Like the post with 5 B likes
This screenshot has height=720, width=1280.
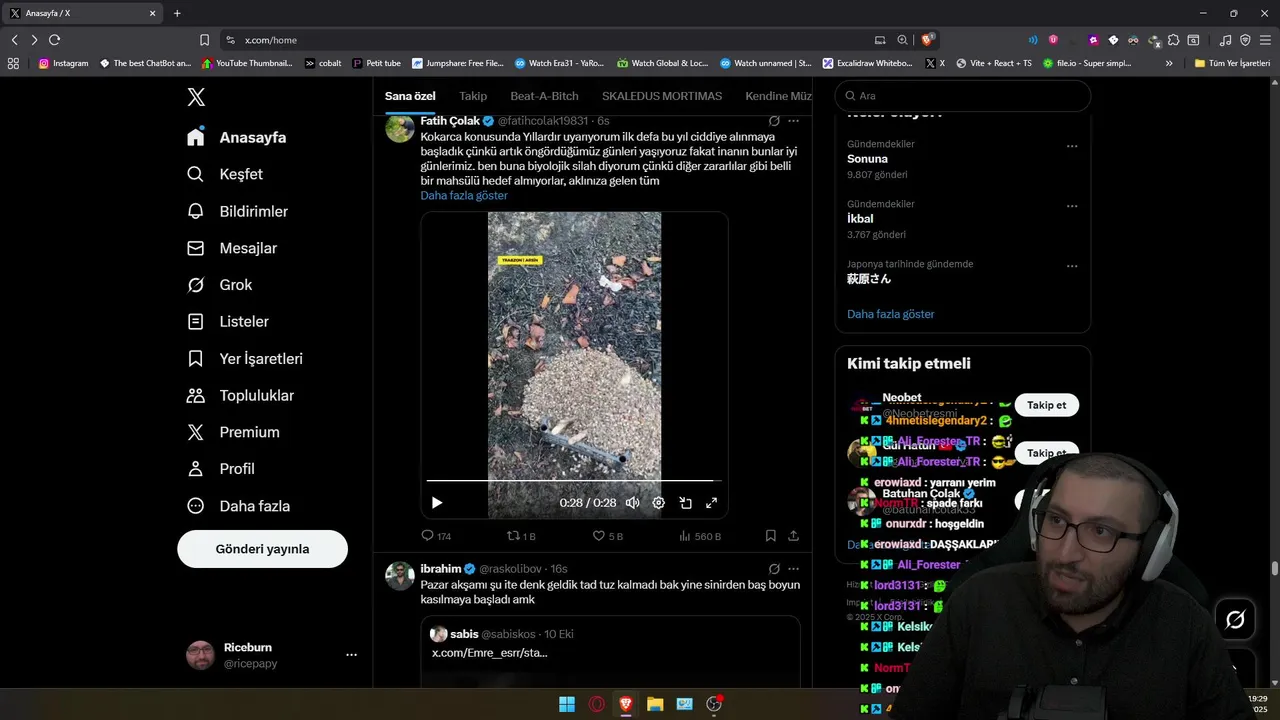(607, 536)
